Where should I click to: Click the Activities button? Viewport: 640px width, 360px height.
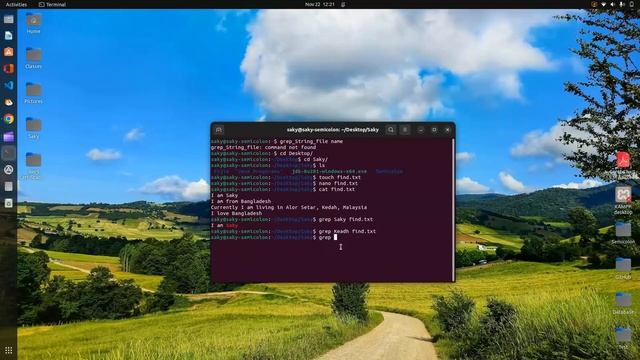16,4
